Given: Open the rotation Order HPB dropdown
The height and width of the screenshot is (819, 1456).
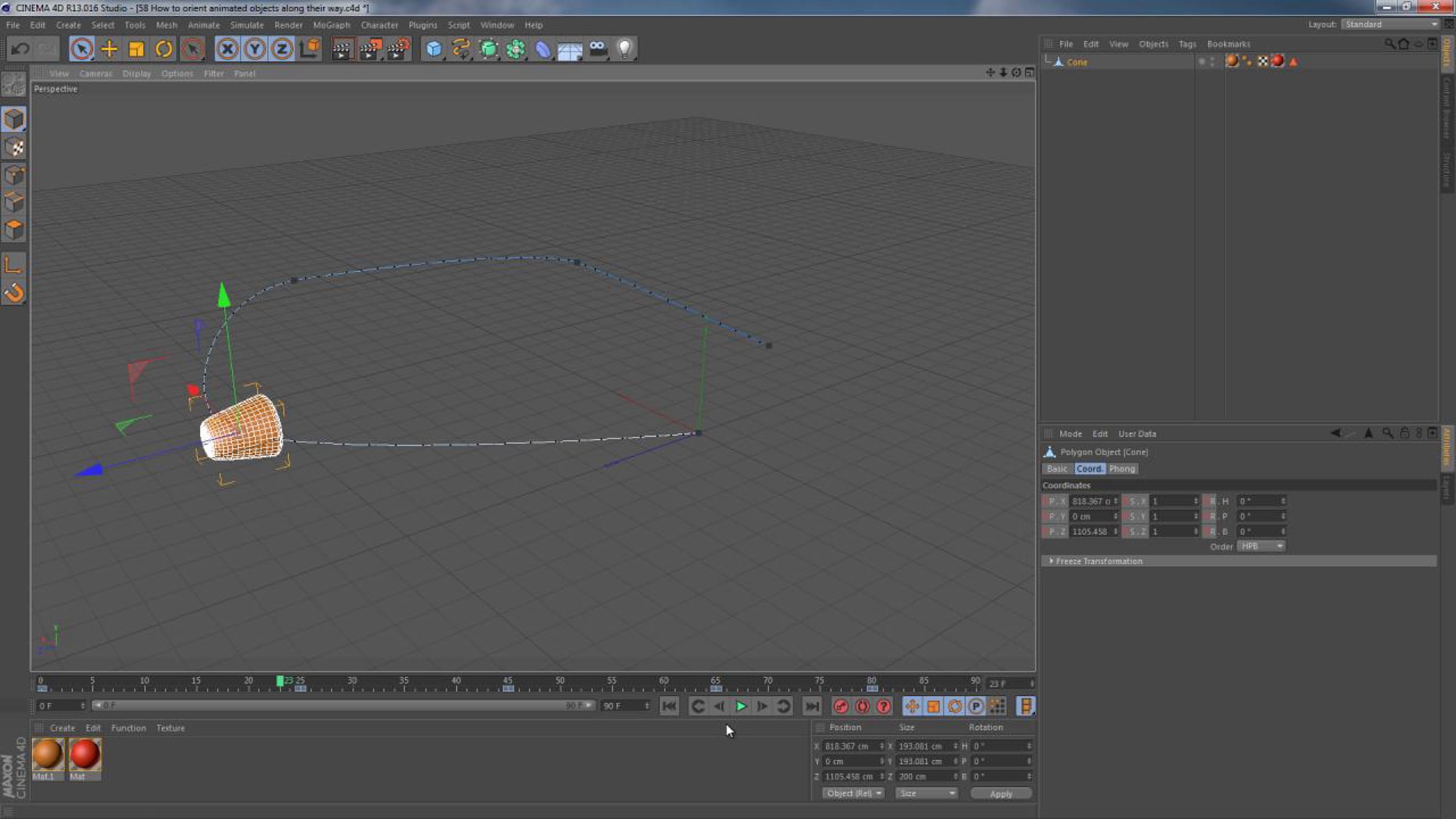Looking at the screenshot, I should point(1261,546).
